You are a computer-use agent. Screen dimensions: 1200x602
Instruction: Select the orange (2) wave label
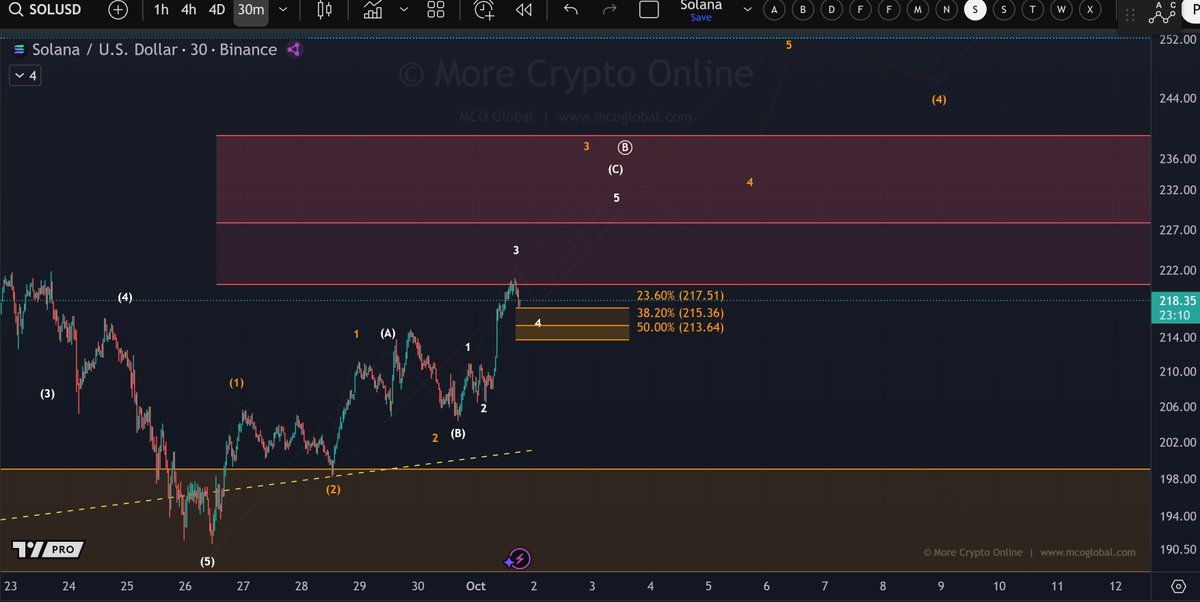(x=333, y=489)
